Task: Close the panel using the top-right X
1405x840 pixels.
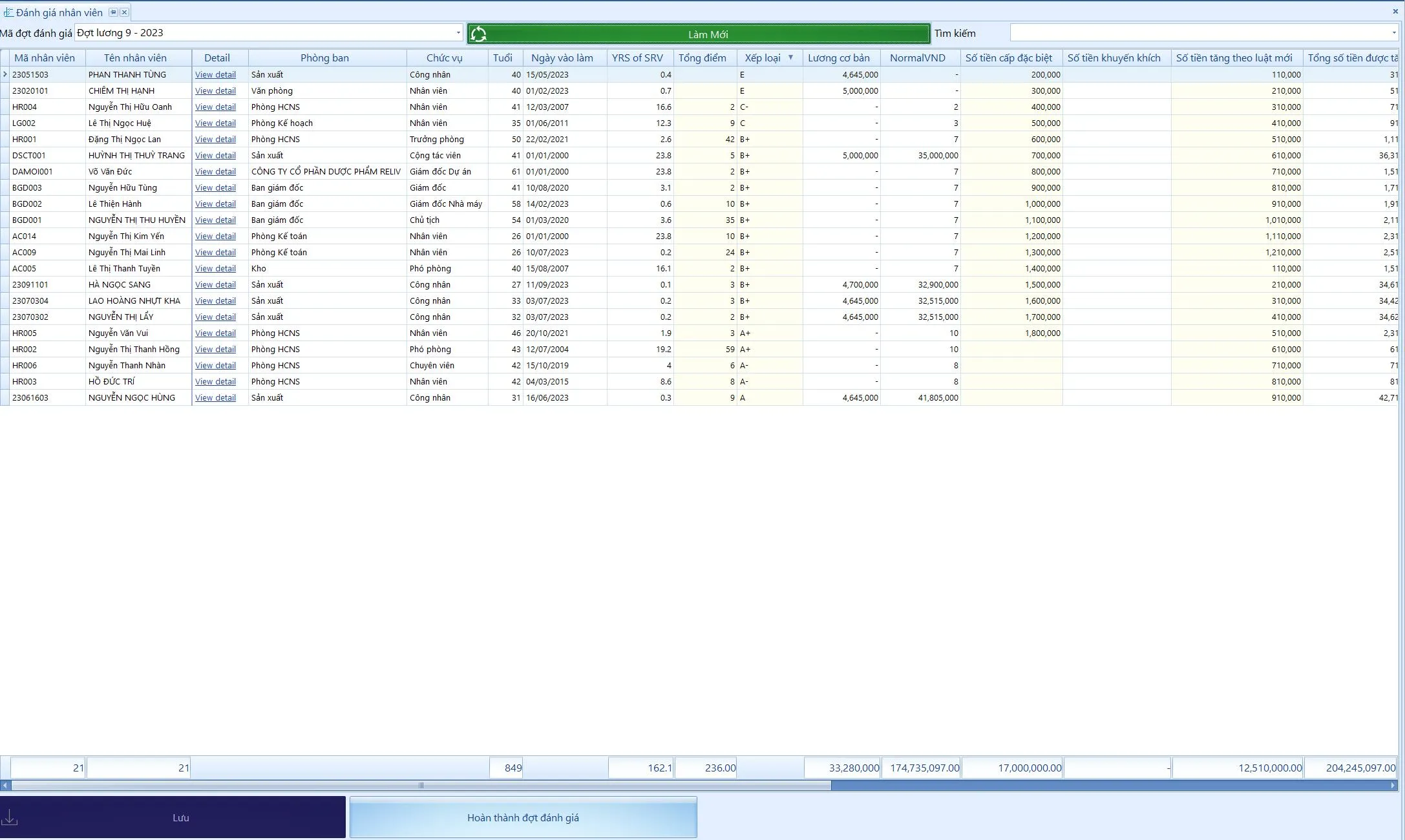Action: point(1395,11)
